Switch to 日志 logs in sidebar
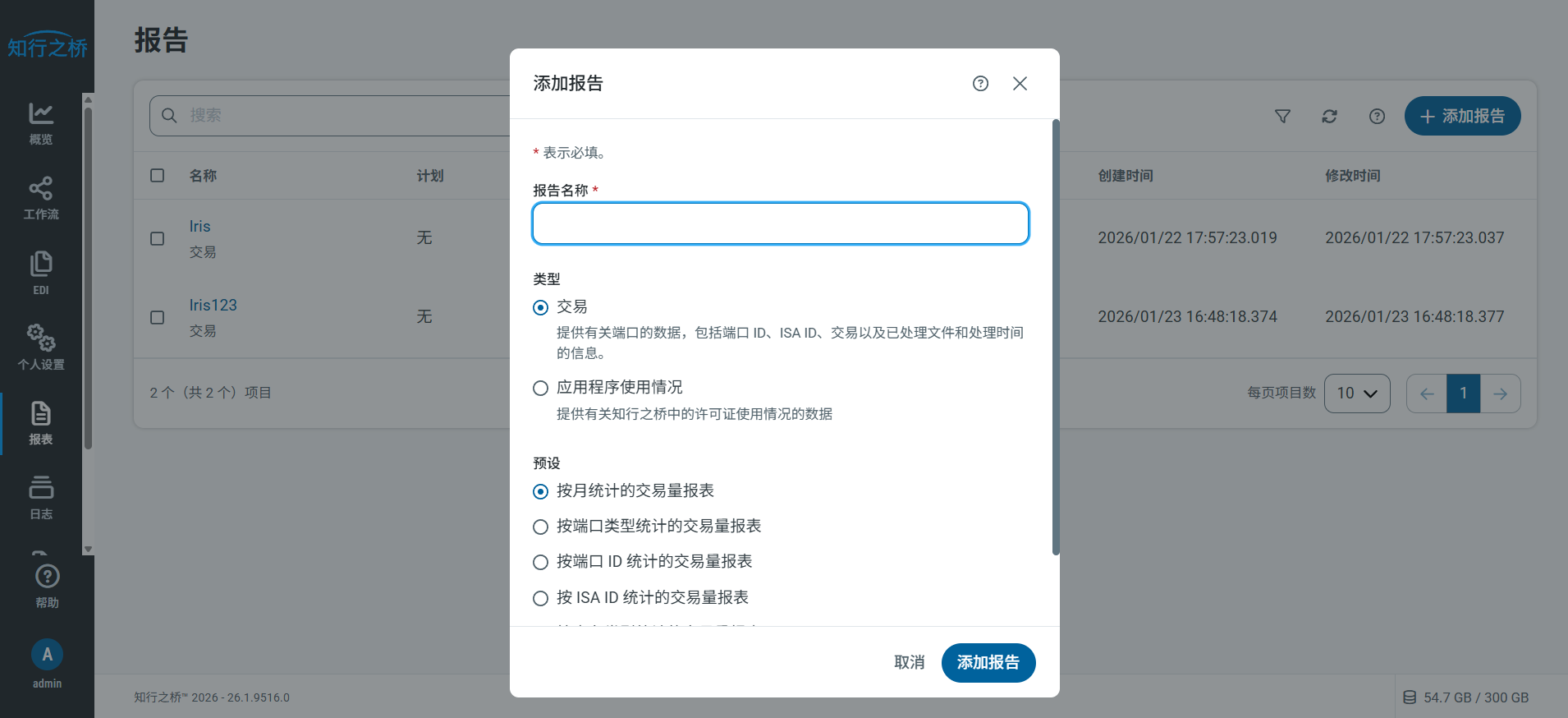 coord(41,496)
